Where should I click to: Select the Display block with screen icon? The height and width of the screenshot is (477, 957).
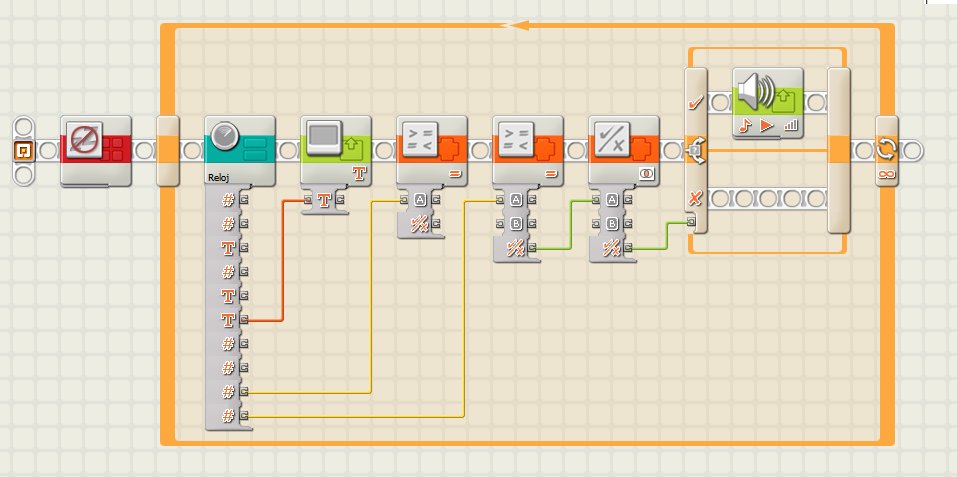click(x=336, y=149)
